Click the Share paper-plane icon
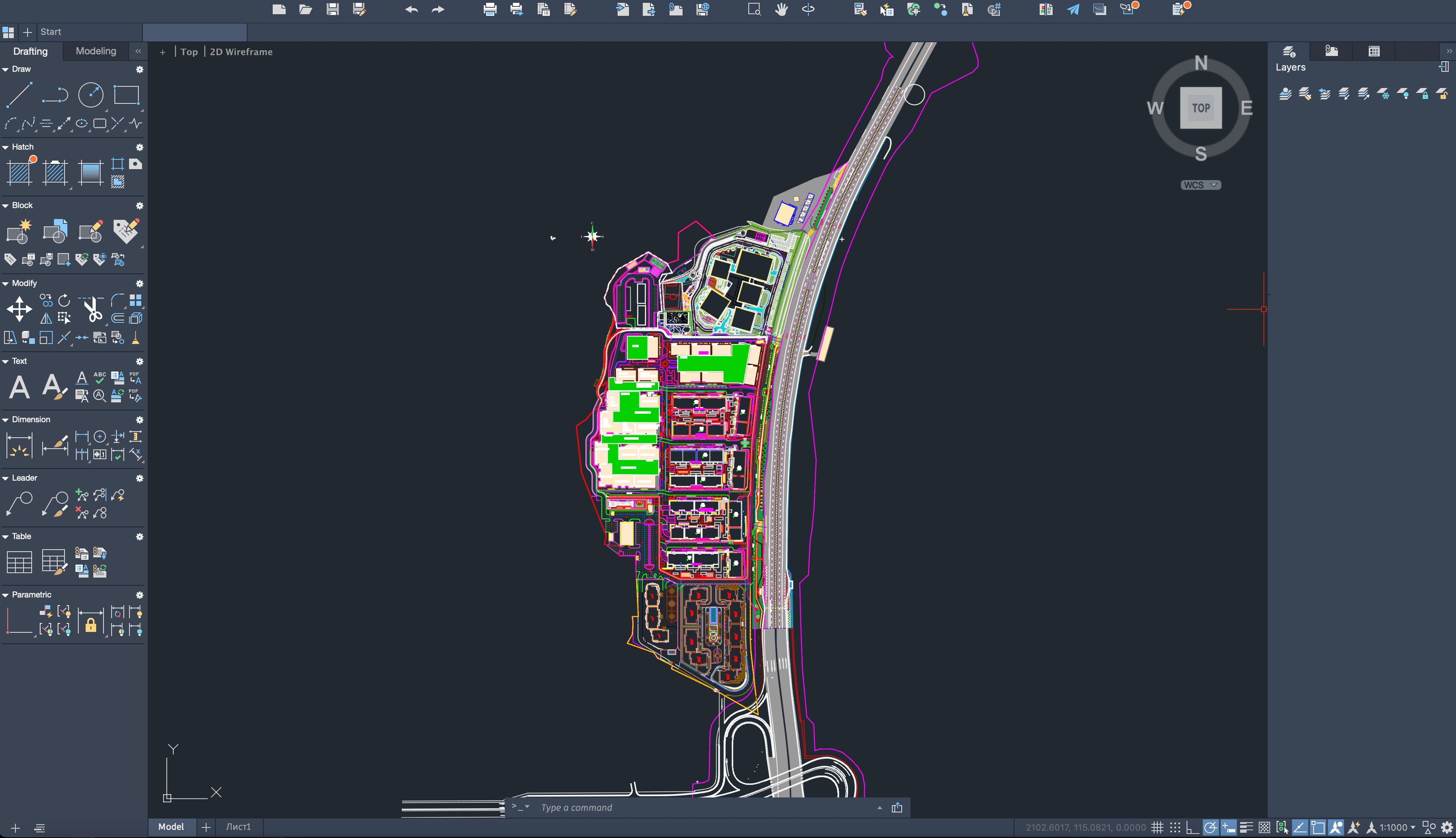Viewport: 1456px width, 838px height. coord(1073,9)
